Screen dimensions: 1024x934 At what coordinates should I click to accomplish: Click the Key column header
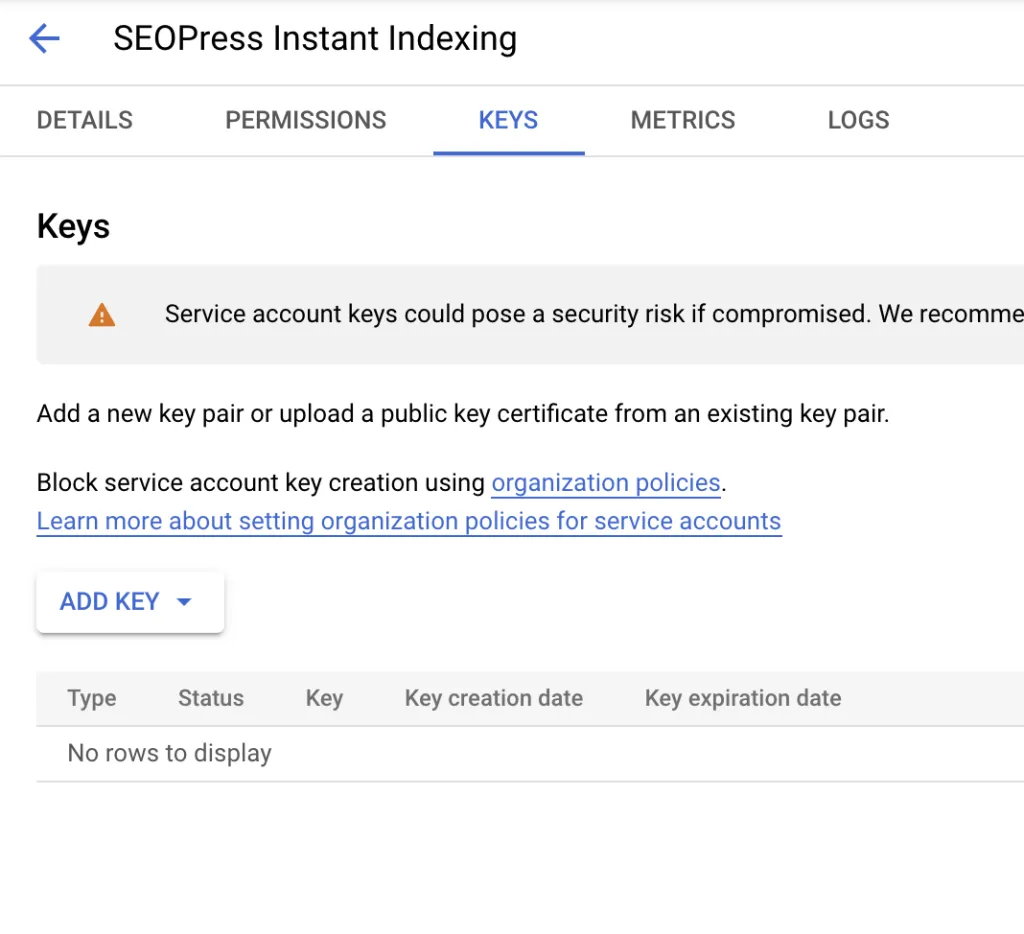pos(324,698)
